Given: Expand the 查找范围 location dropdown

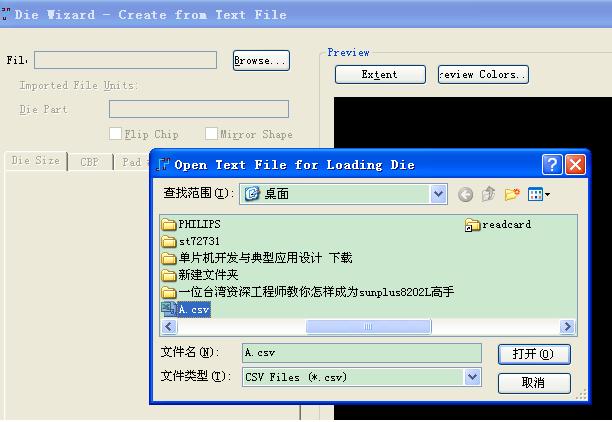Looking at the screenshot, I should (x=438, y=194).
